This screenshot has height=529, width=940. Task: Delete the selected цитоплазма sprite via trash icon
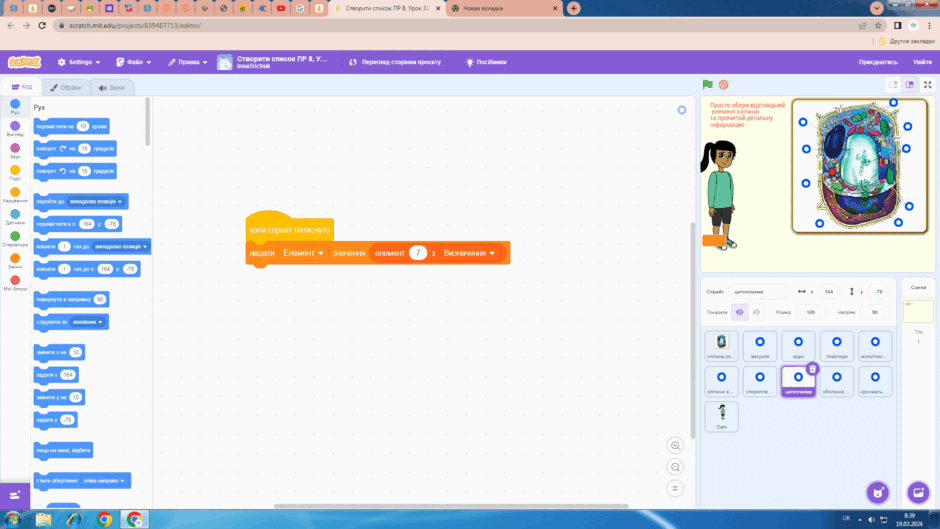click(x=812, y=369)
